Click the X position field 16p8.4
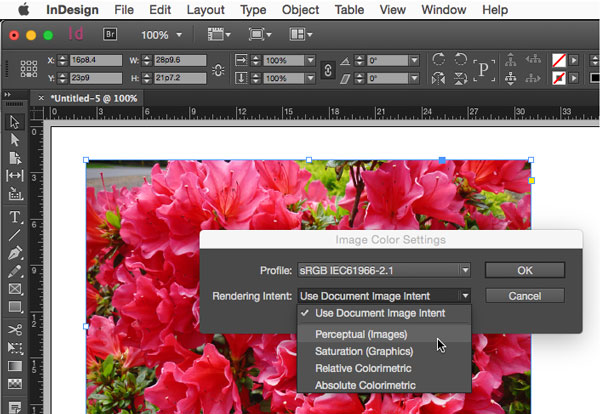This screenshot has width=600, height=414. (x=96, y=60)
